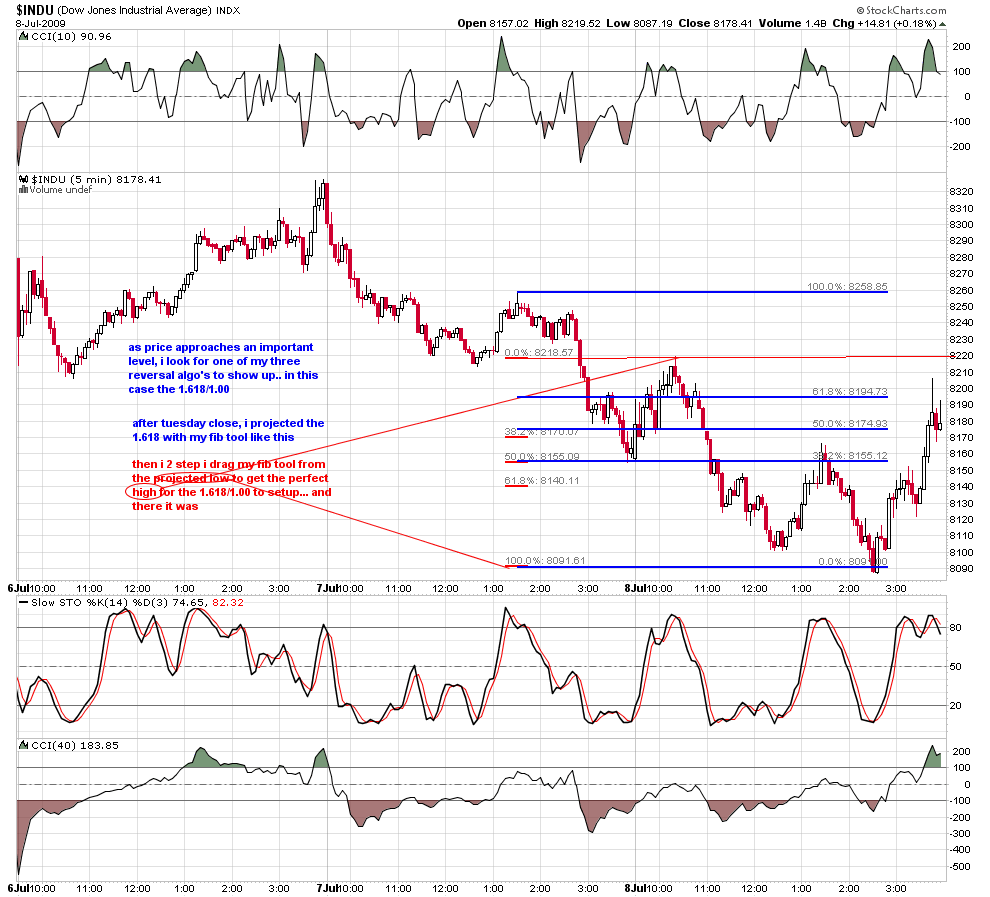The image size is (990, 897).
Task: Click the Slow STO legend line marker
Action: [23, 602]
